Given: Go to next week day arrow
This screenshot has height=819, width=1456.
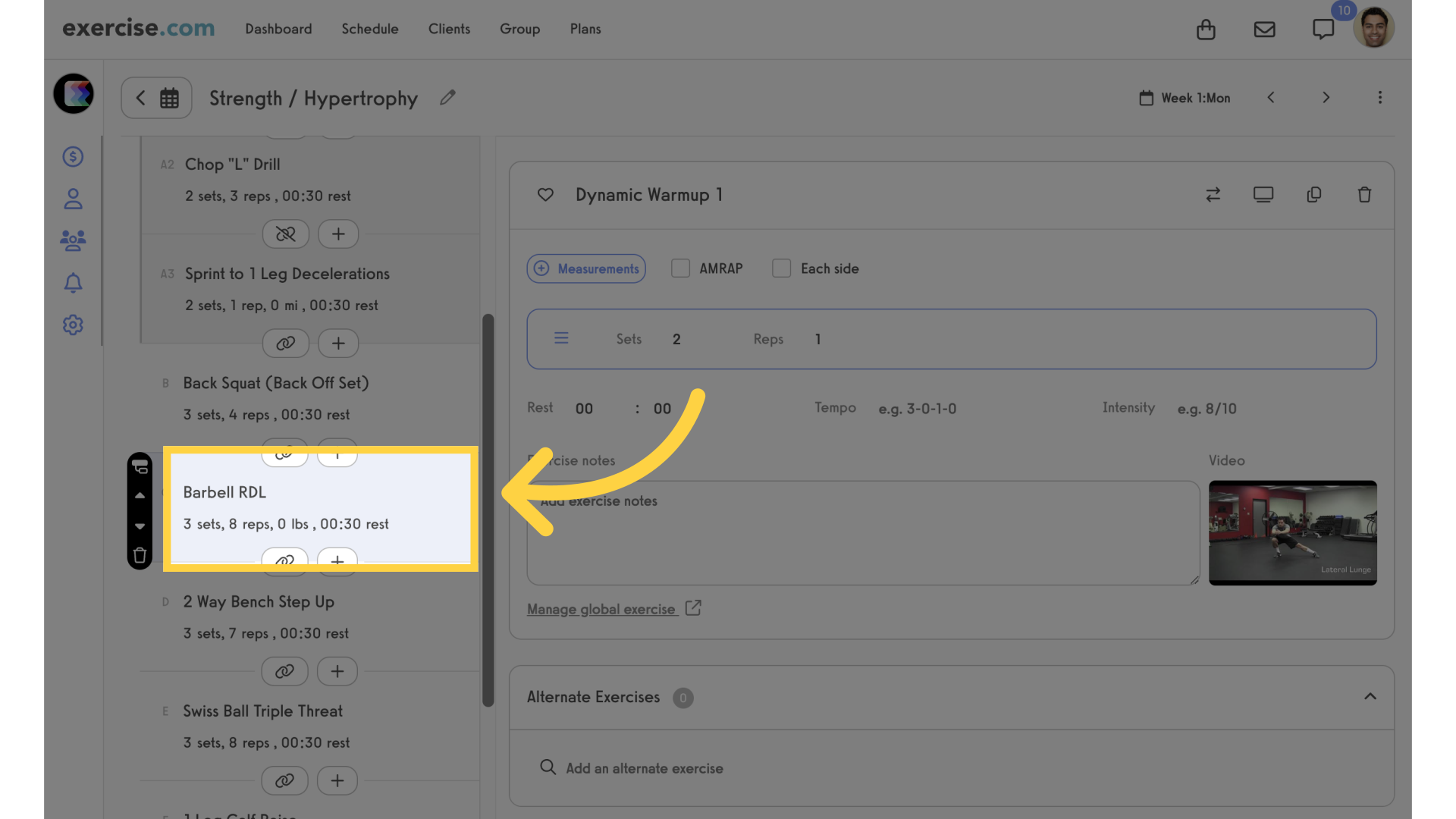Looking at the screenshot, I should (x=1326, y=98).
